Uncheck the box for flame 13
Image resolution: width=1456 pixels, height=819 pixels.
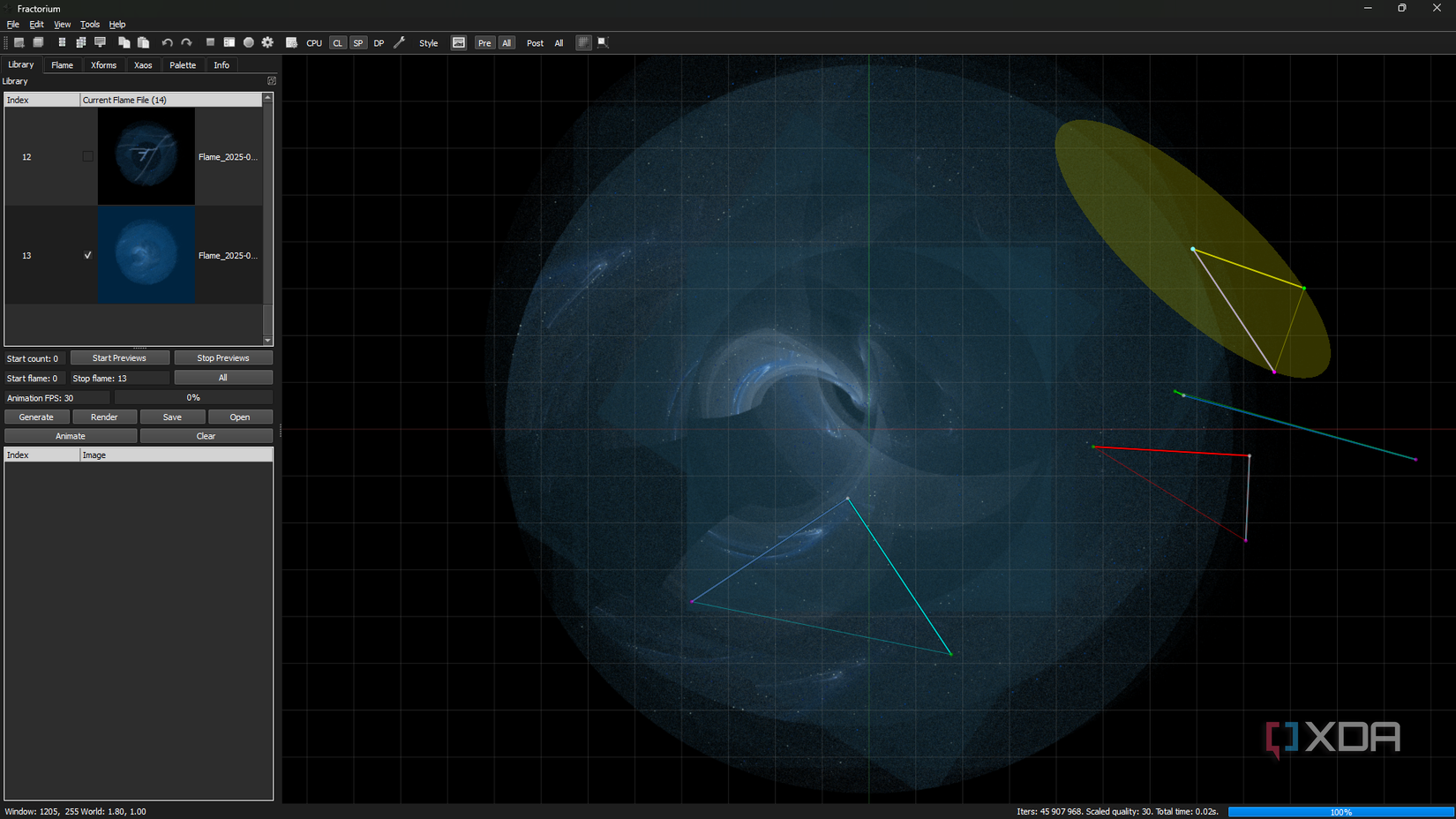[x=87, y=255]
